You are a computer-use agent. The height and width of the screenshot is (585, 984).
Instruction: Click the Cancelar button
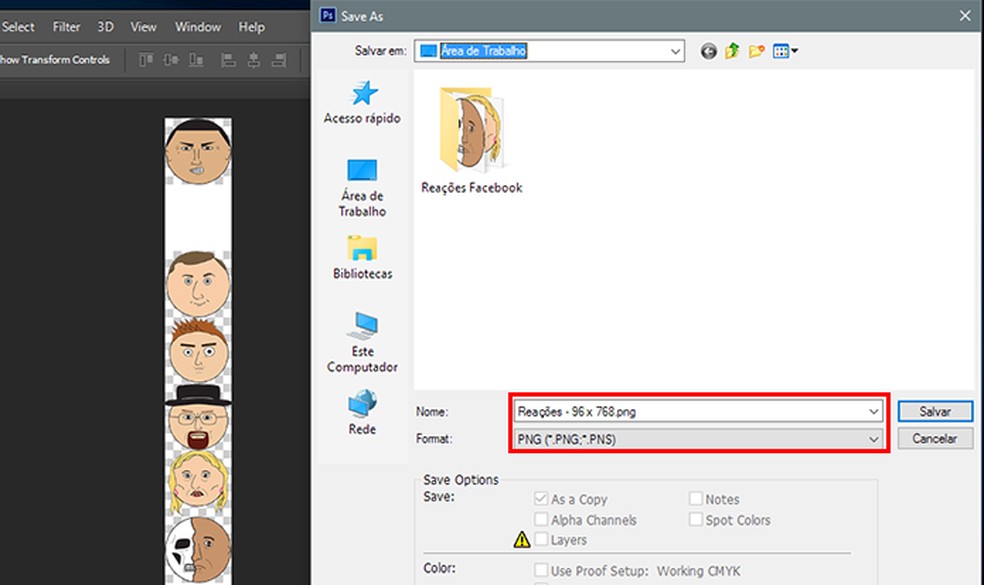(935, 439)
